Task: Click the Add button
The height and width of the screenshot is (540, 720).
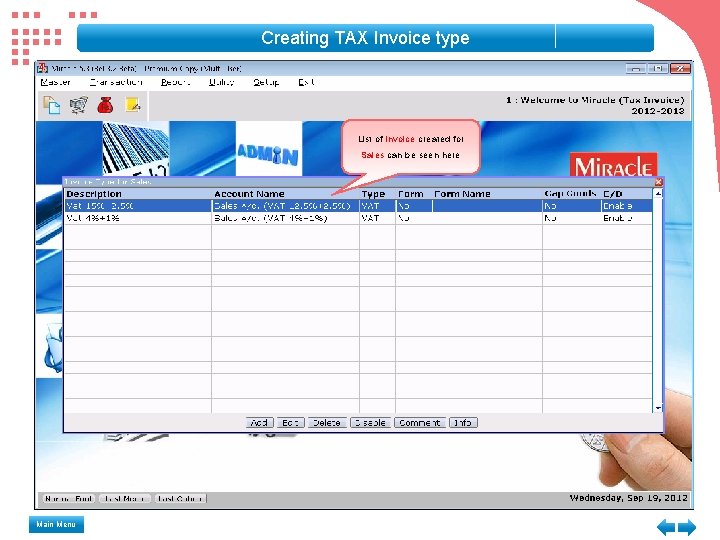Action: pos(259,422)
